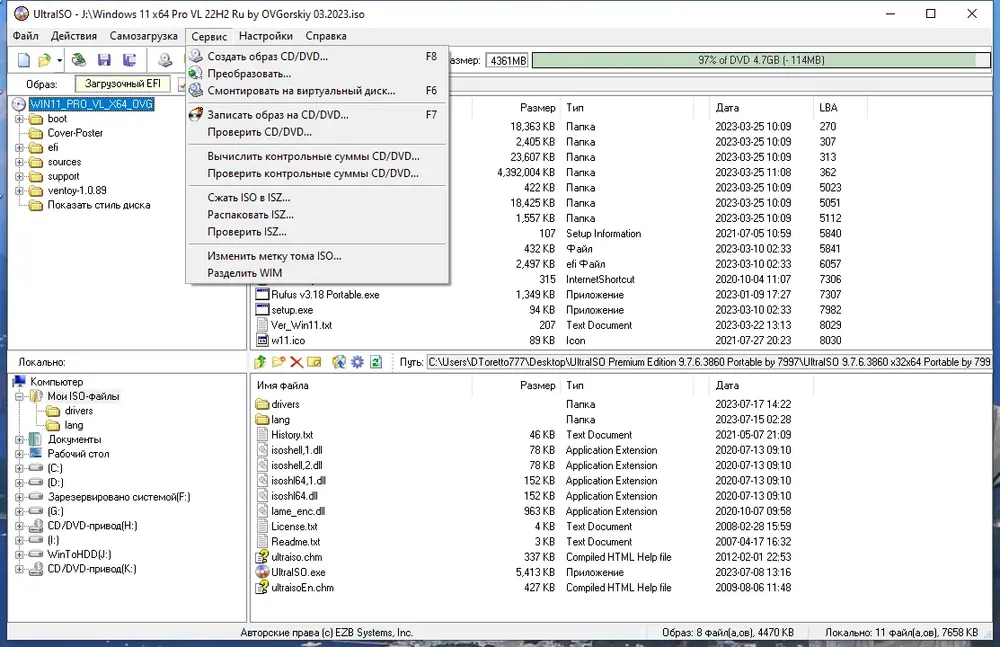1000x647 pixels.
Task: Expand the sources folder node
Action: click(x=19, y=162)
